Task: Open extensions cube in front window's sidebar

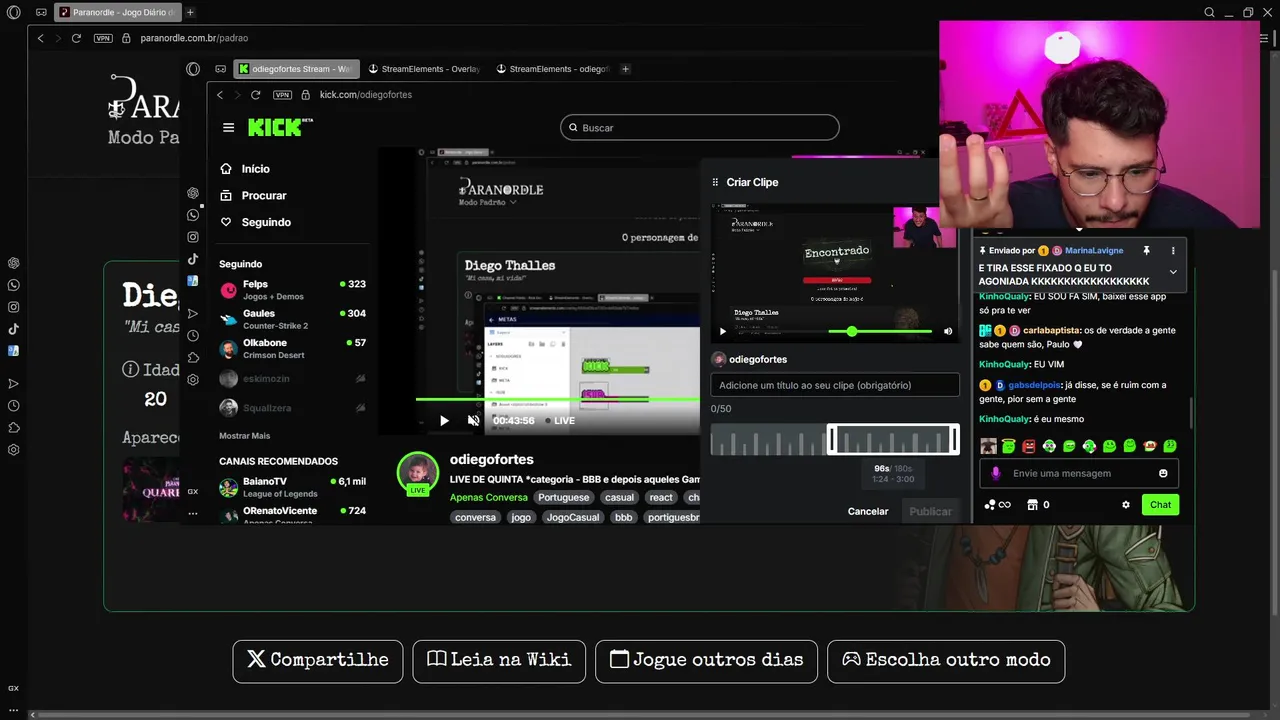Action: (x=193, y=358)
